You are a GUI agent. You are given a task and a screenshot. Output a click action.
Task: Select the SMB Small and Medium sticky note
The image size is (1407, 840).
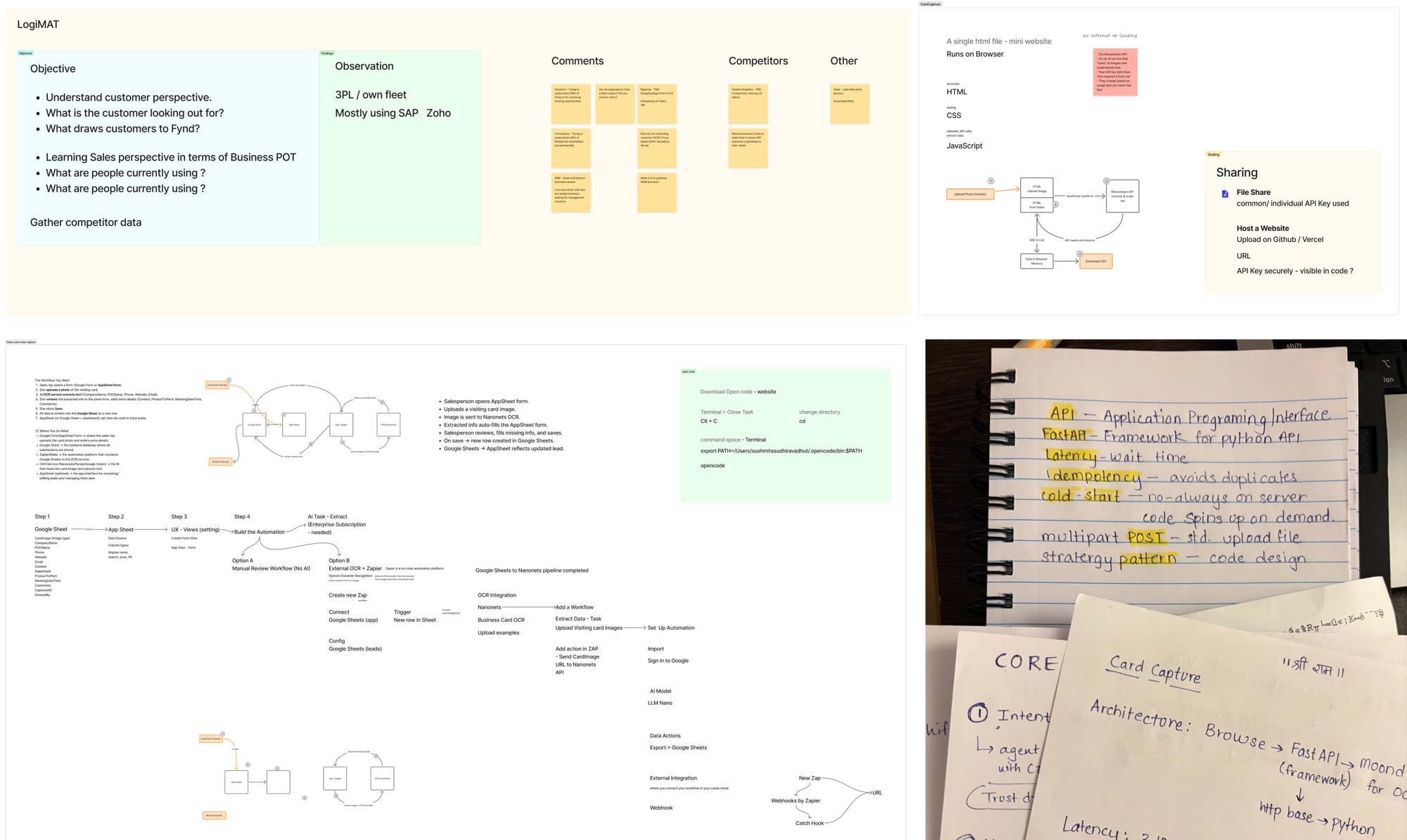point(571,192)
